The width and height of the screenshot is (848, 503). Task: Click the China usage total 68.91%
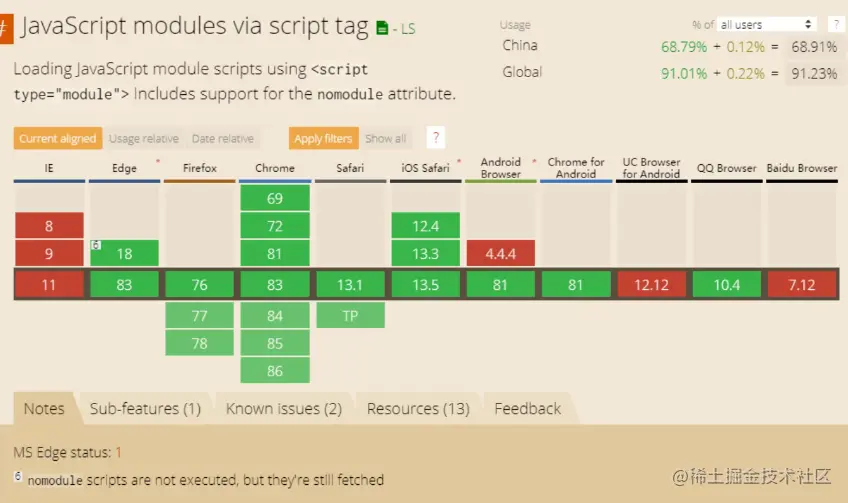(814, 47)
